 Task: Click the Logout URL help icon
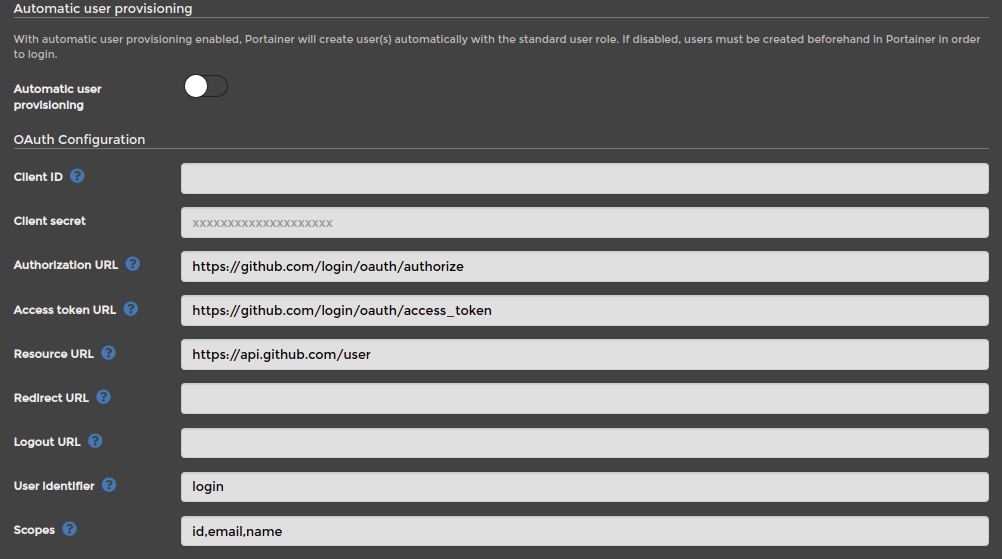pos(95,441)
